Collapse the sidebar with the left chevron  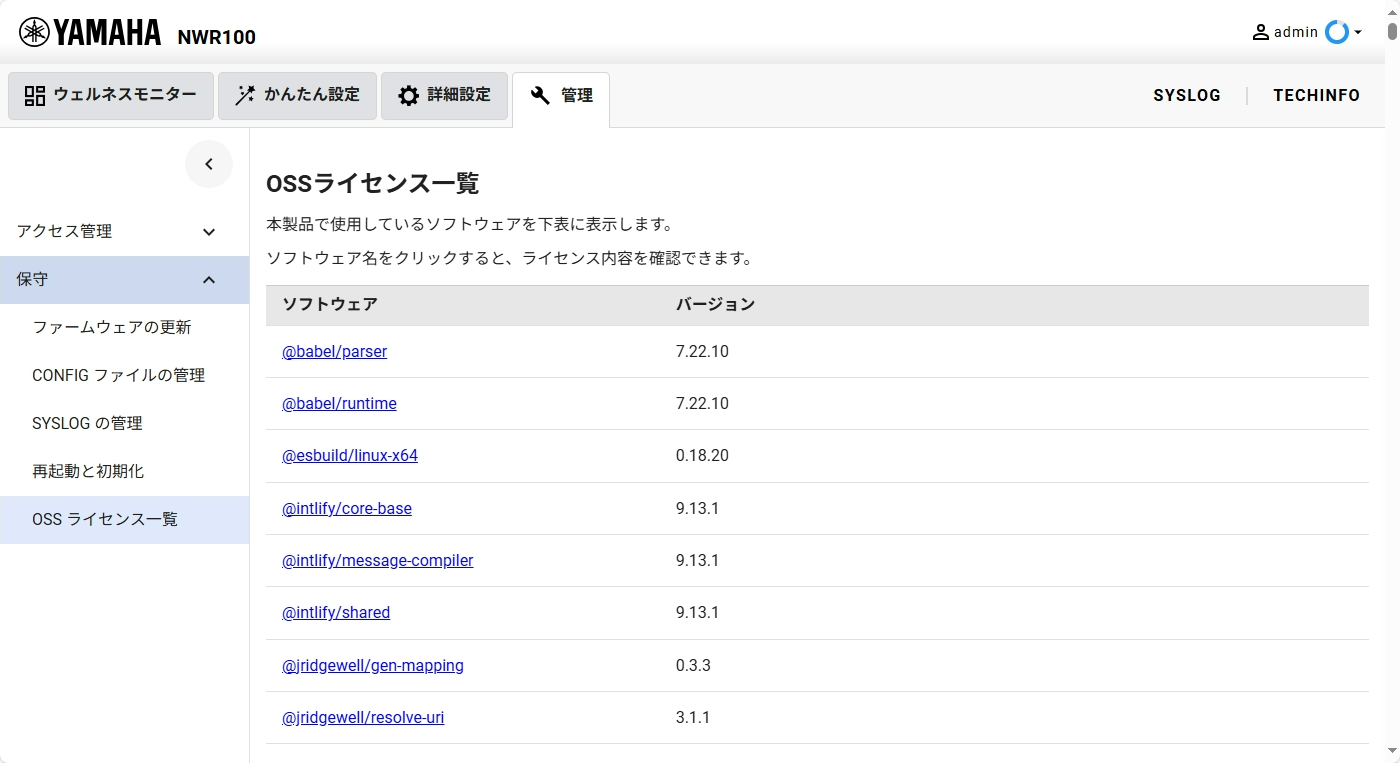coord(209,164)
